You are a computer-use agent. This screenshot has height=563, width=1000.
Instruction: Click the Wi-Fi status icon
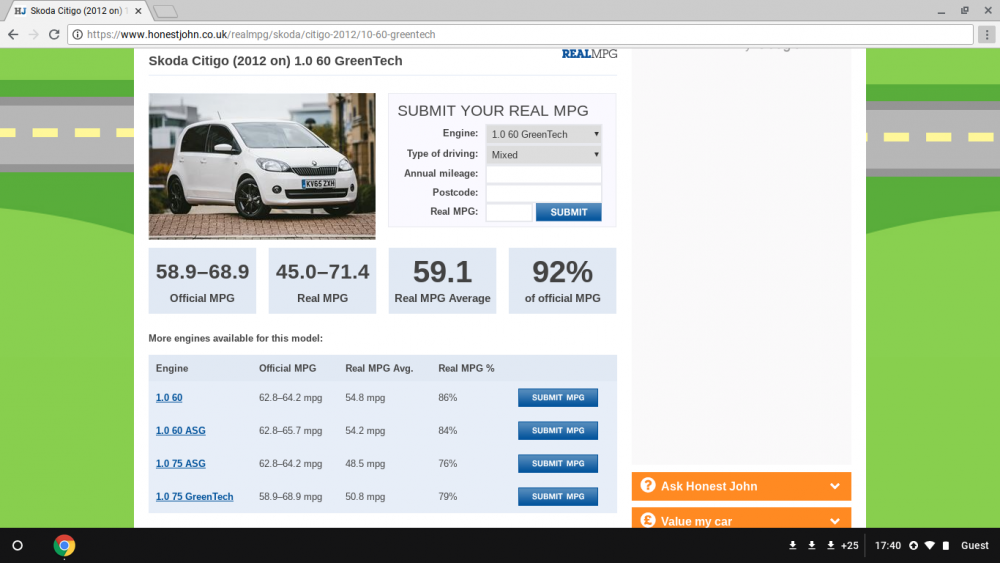(x=930, y=545)
